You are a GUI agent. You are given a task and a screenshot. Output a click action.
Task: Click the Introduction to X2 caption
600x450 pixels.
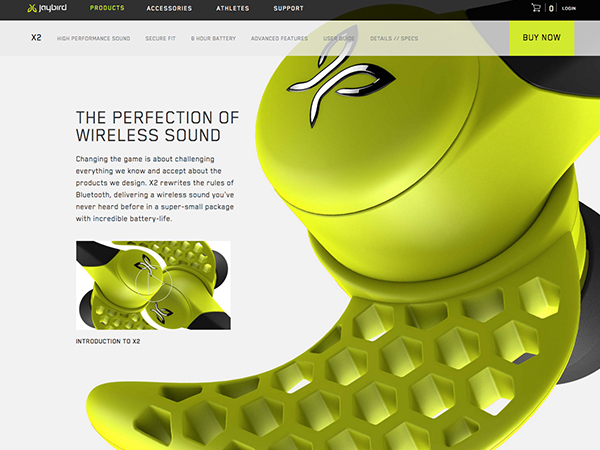tap(108, 341)
